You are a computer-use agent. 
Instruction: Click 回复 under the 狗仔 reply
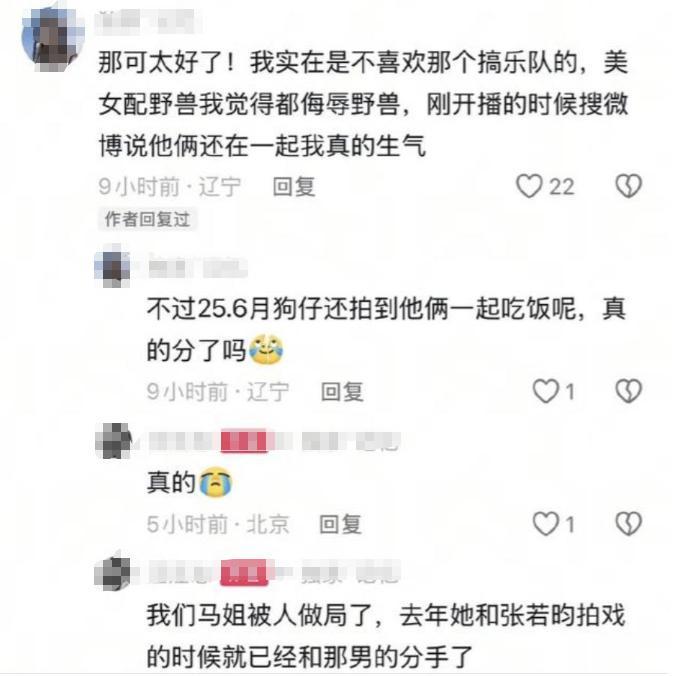tap(342, 392)
